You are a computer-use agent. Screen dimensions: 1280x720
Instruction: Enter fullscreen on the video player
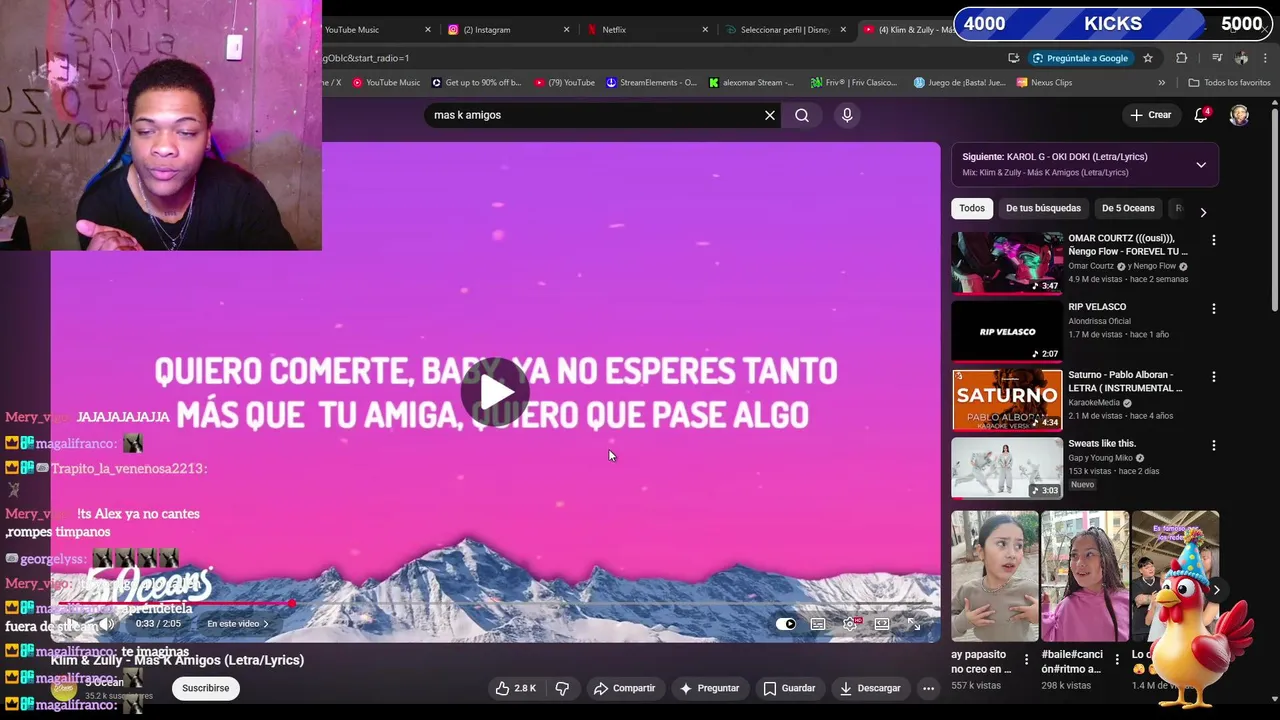pos(914,624)
